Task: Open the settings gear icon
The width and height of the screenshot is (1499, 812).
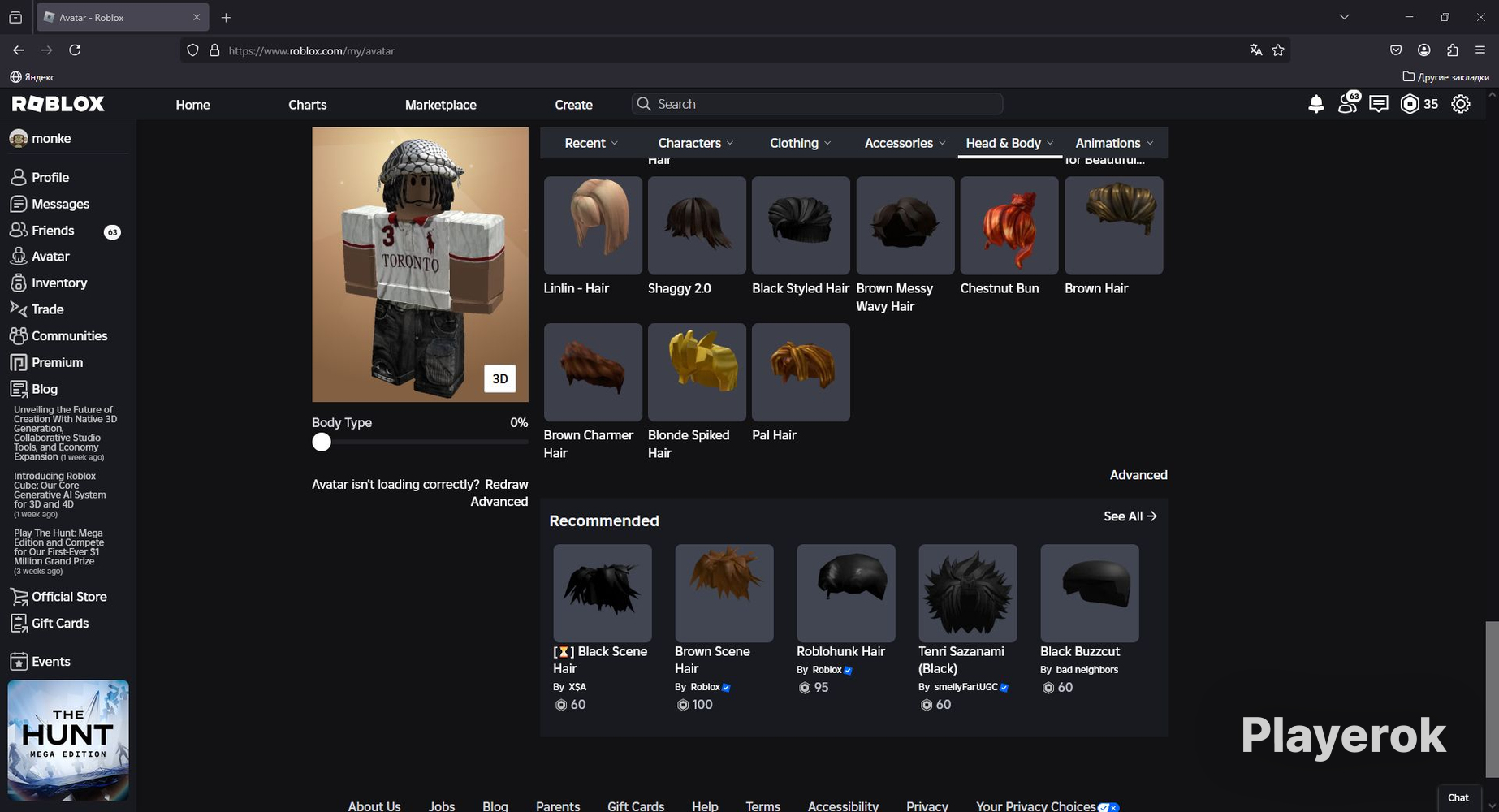Action: 1461,104
